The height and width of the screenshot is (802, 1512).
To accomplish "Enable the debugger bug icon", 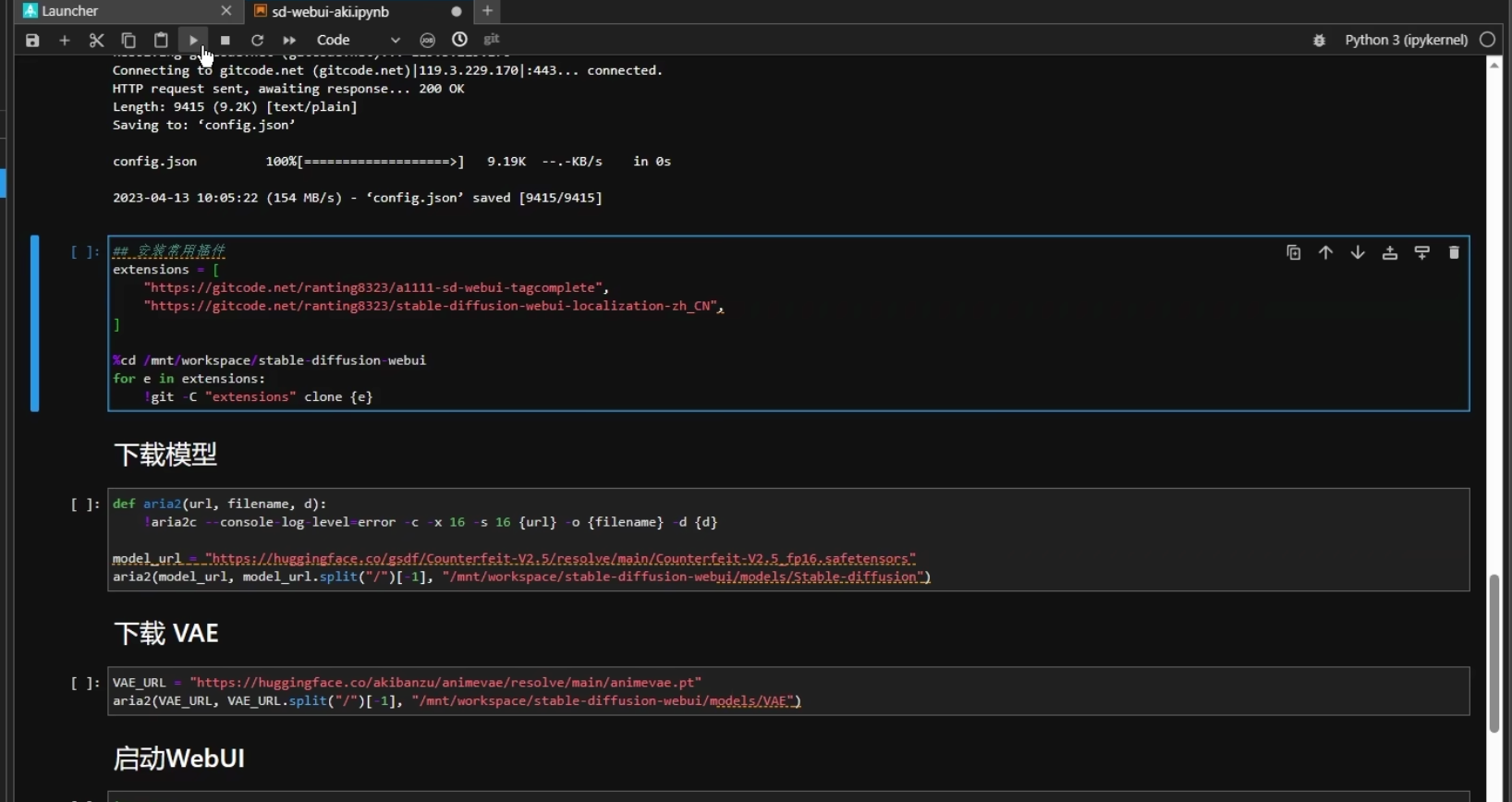I will tap(1319, 41).
